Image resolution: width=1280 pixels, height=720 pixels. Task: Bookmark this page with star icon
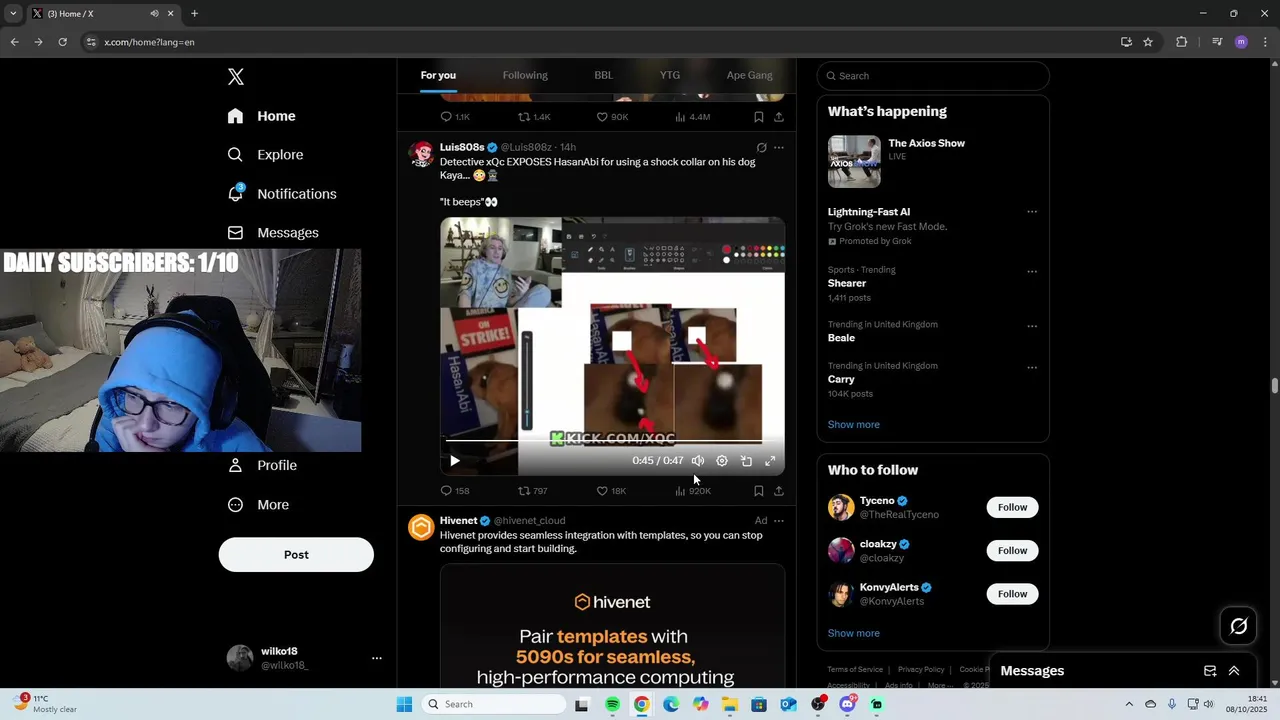point(1148,42)
